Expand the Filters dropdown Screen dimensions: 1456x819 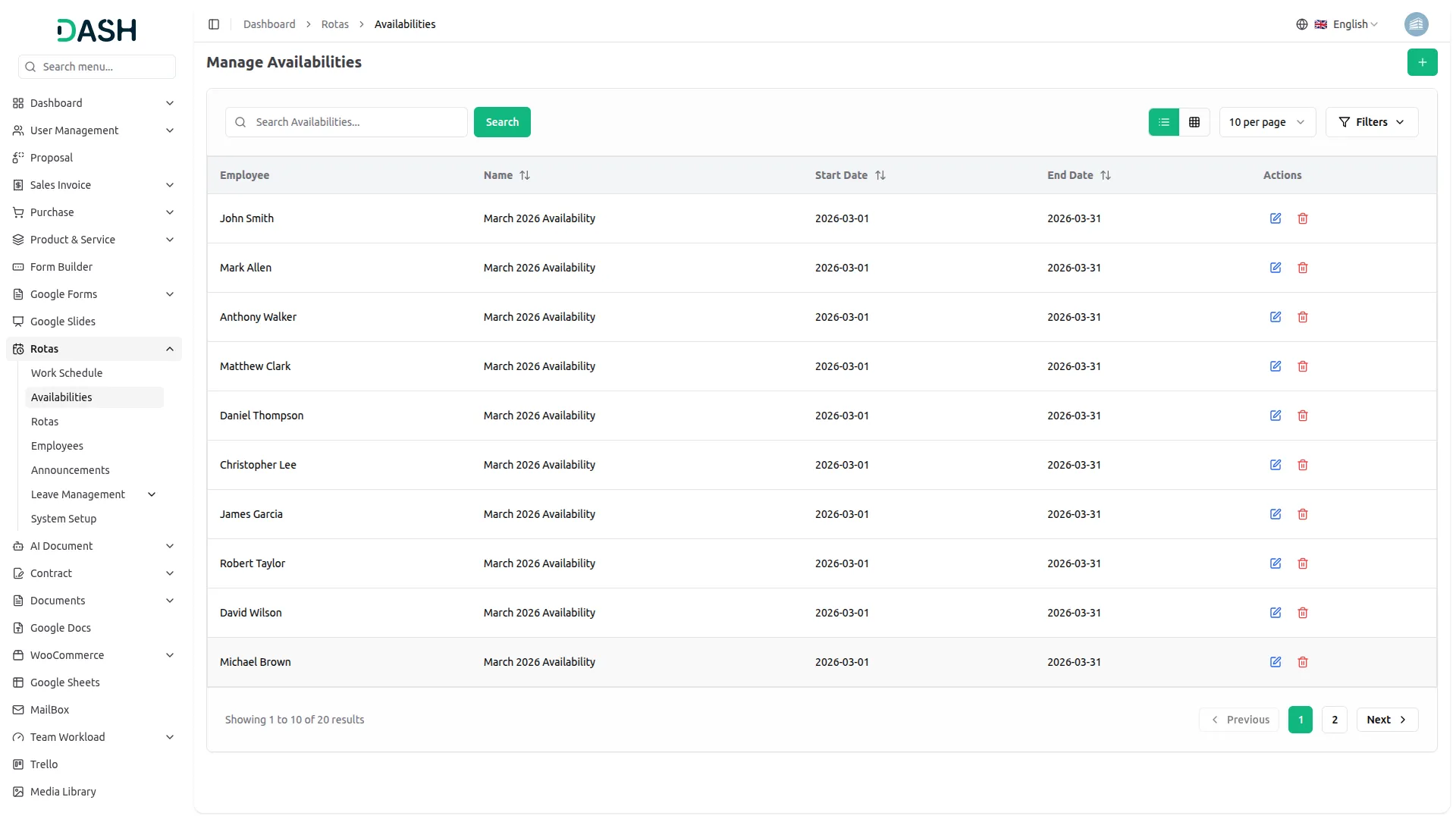[x=1371, y=122]
